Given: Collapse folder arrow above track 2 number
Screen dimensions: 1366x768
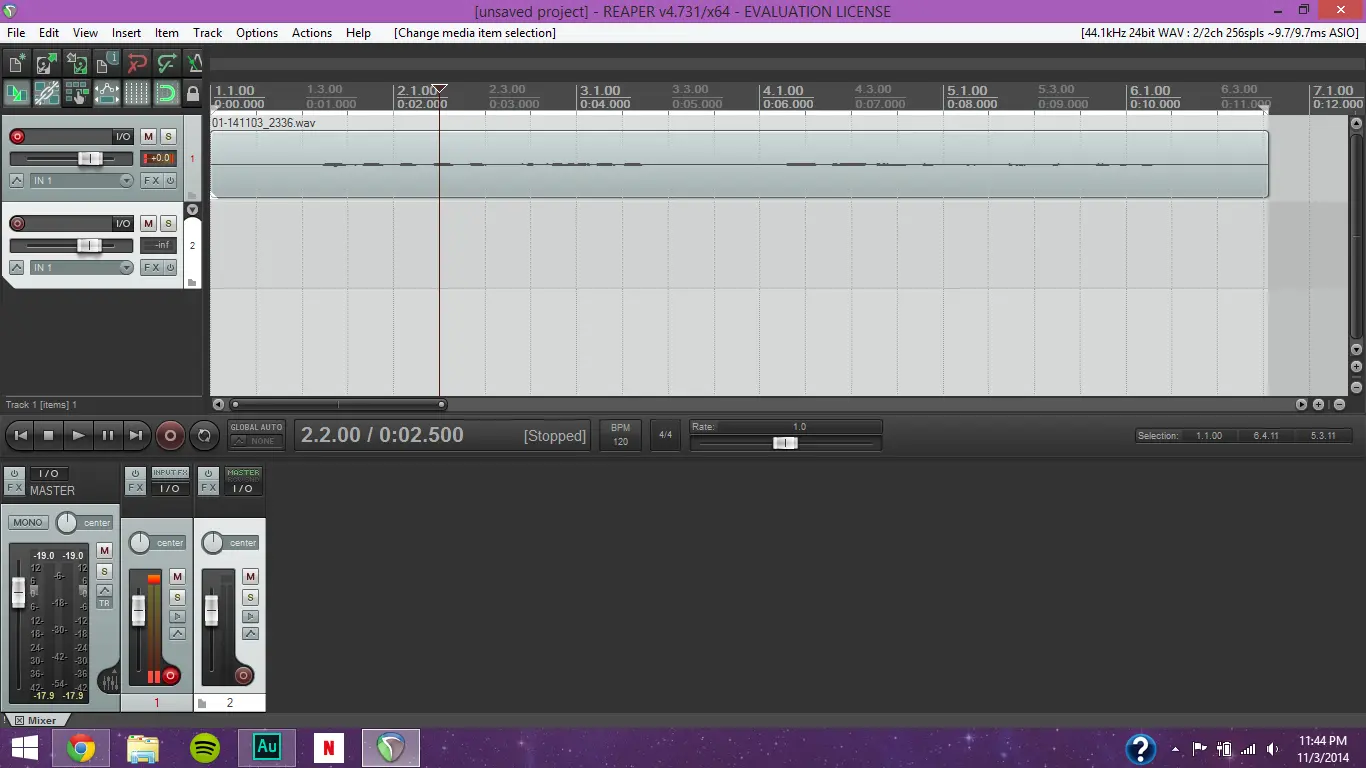Looking at the screenshot, I should tap(192, 209).
